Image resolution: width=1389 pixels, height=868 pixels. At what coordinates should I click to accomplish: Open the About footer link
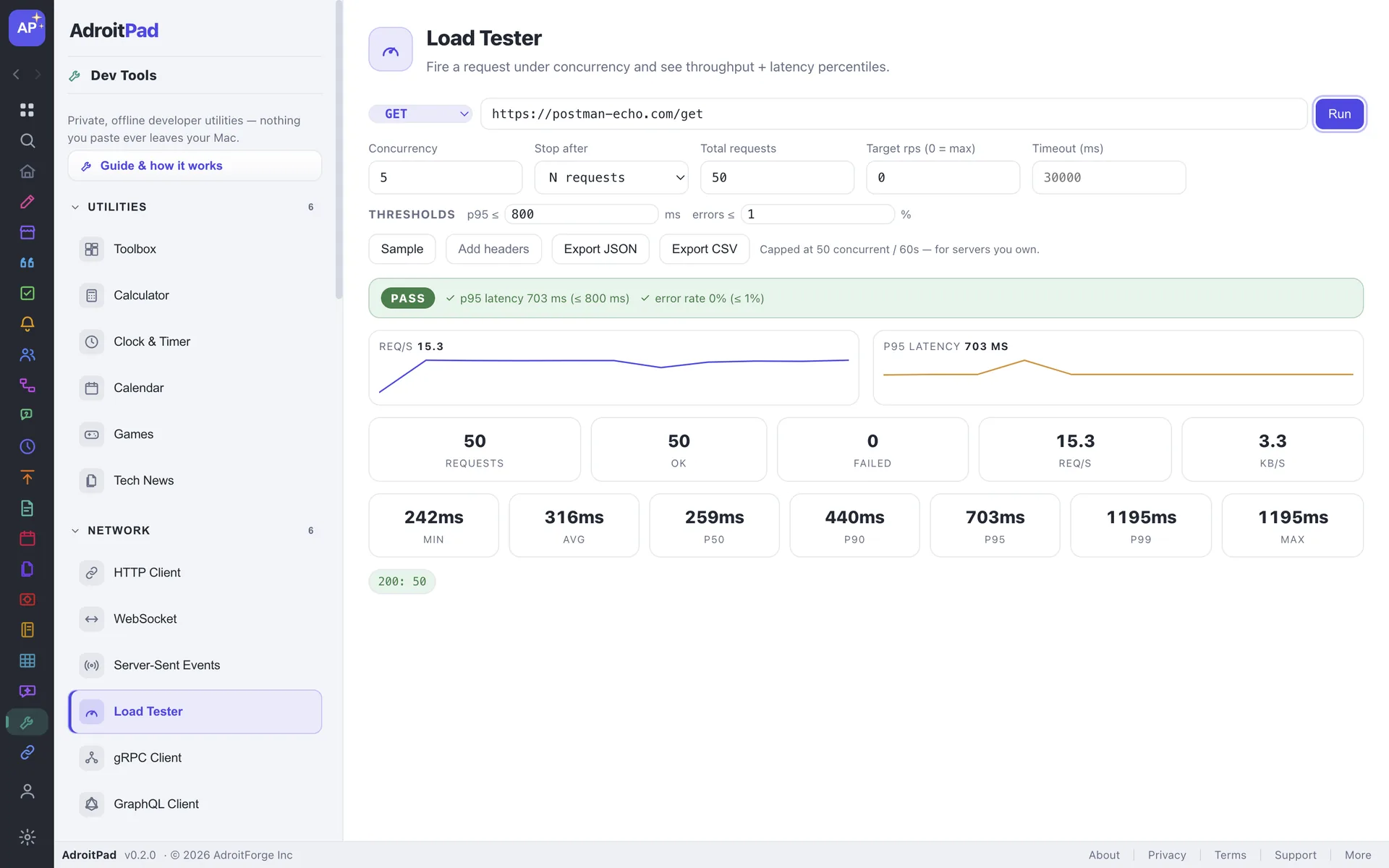[1104, 855]
